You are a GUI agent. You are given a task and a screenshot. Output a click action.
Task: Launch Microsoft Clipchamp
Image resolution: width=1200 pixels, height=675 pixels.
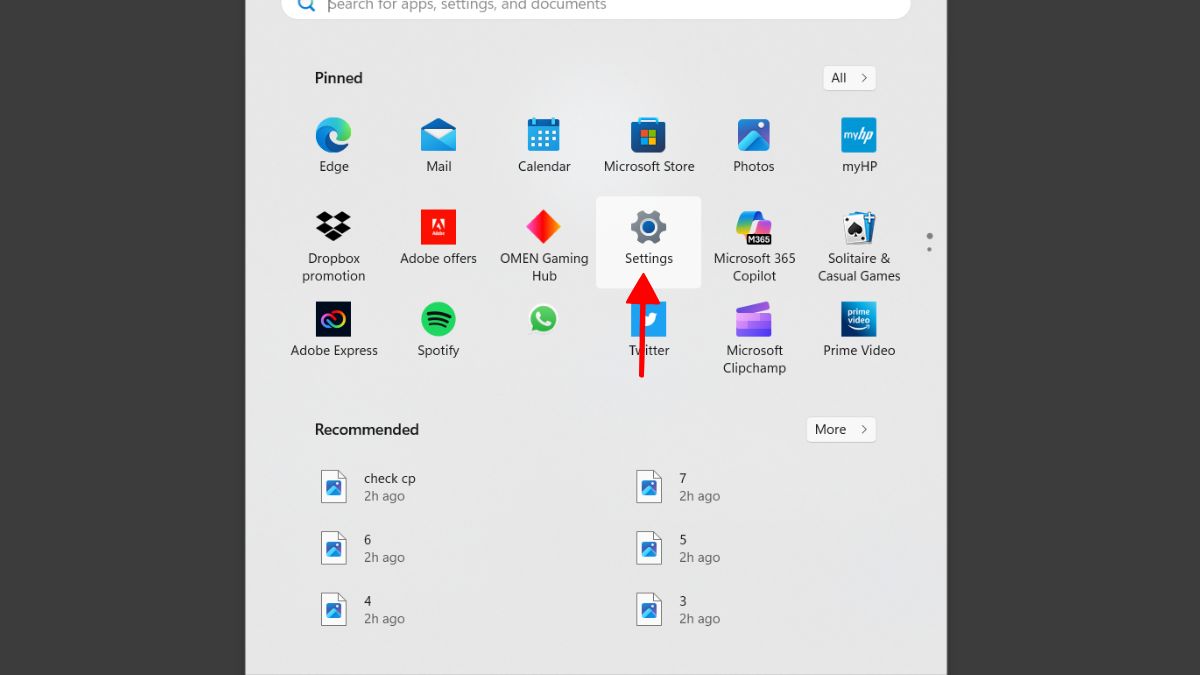coord(754,337)
